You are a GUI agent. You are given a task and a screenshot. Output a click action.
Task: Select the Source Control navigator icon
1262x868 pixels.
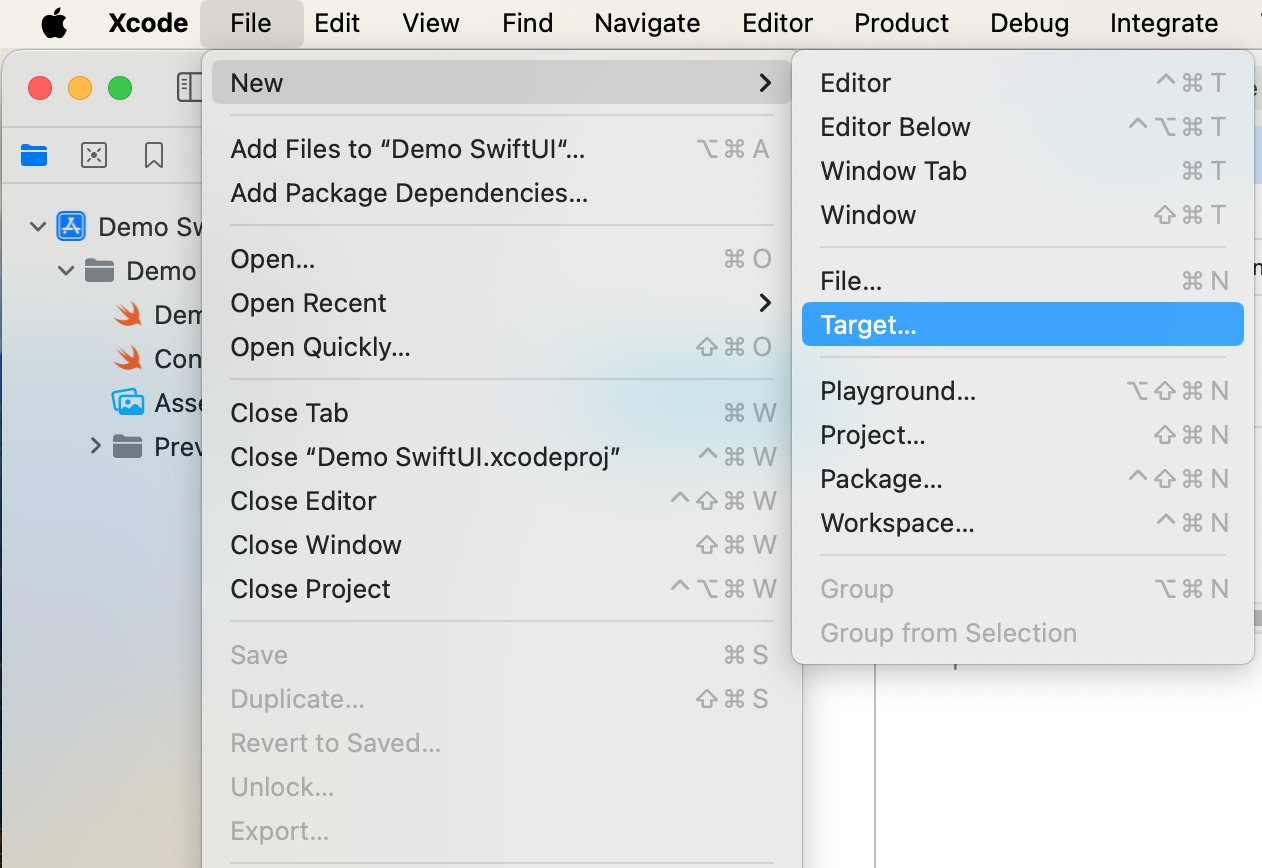coord(94,155)
